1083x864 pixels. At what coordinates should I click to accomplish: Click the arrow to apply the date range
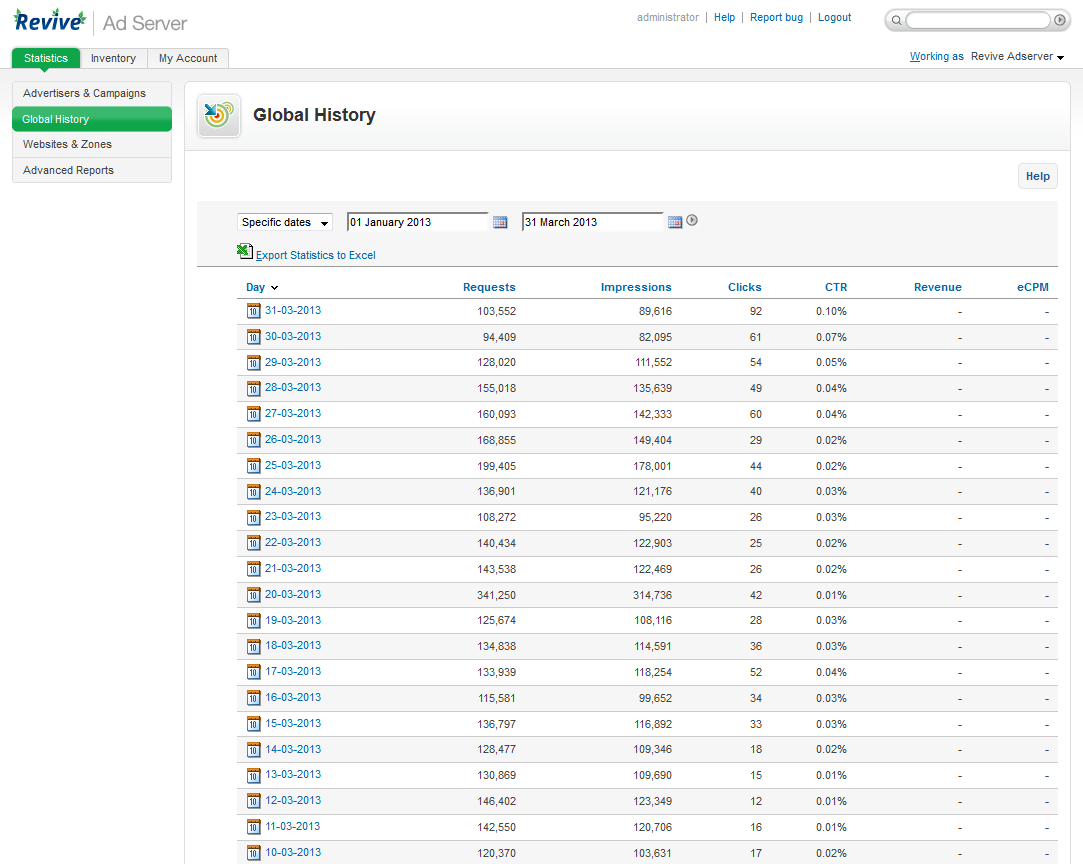692,220
